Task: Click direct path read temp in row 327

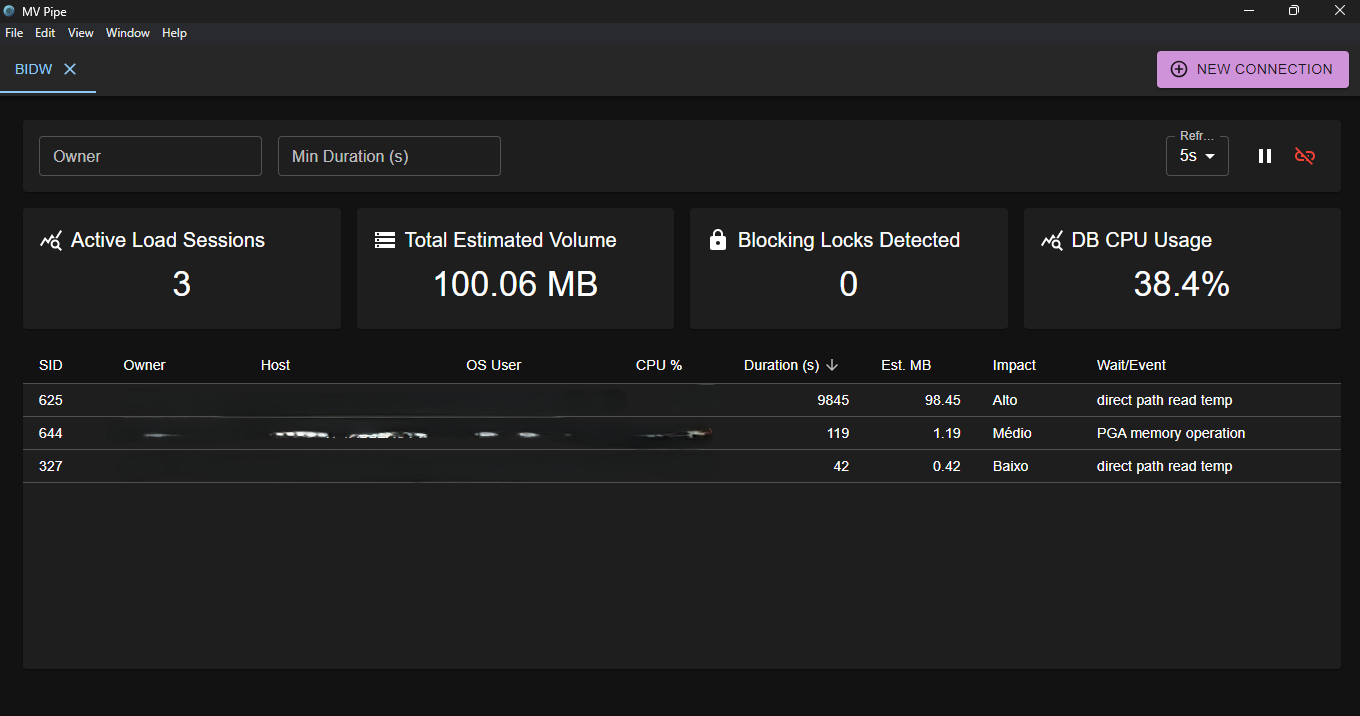Action: (x=1164, y=466)
